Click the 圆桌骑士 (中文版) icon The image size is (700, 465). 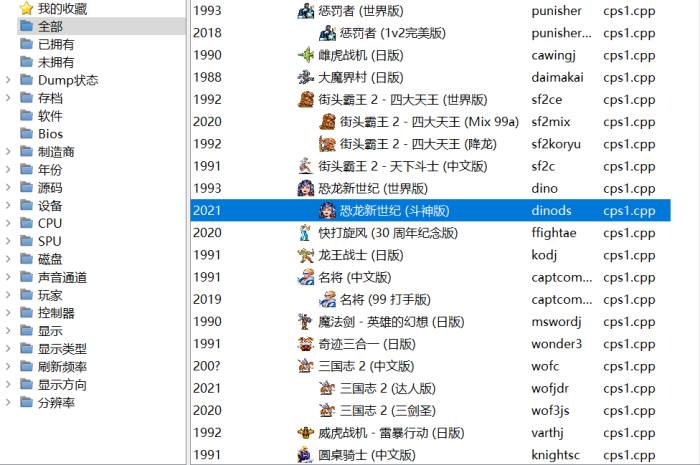click(306, 455)
